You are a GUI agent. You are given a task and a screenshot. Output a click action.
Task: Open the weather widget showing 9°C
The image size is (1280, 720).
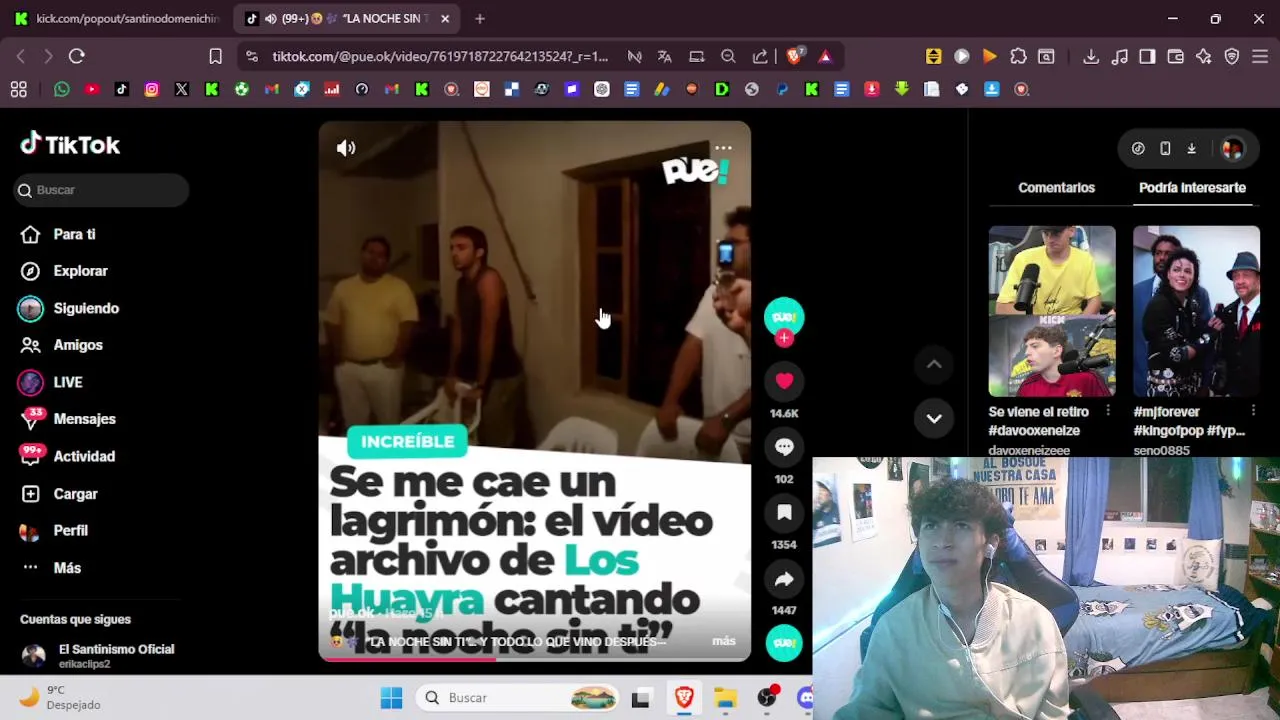[62, 697]
